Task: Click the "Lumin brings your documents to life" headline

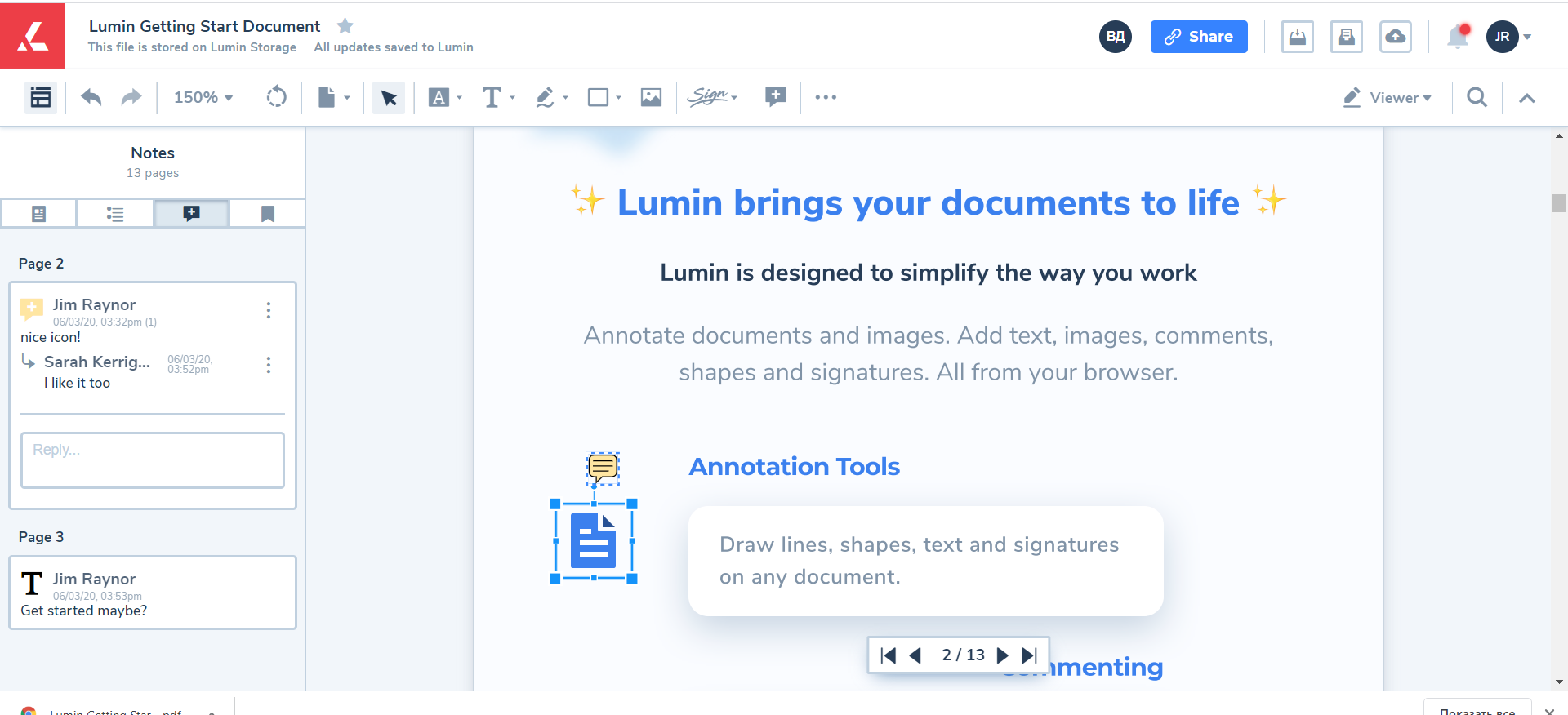Action: pos(929,202)
